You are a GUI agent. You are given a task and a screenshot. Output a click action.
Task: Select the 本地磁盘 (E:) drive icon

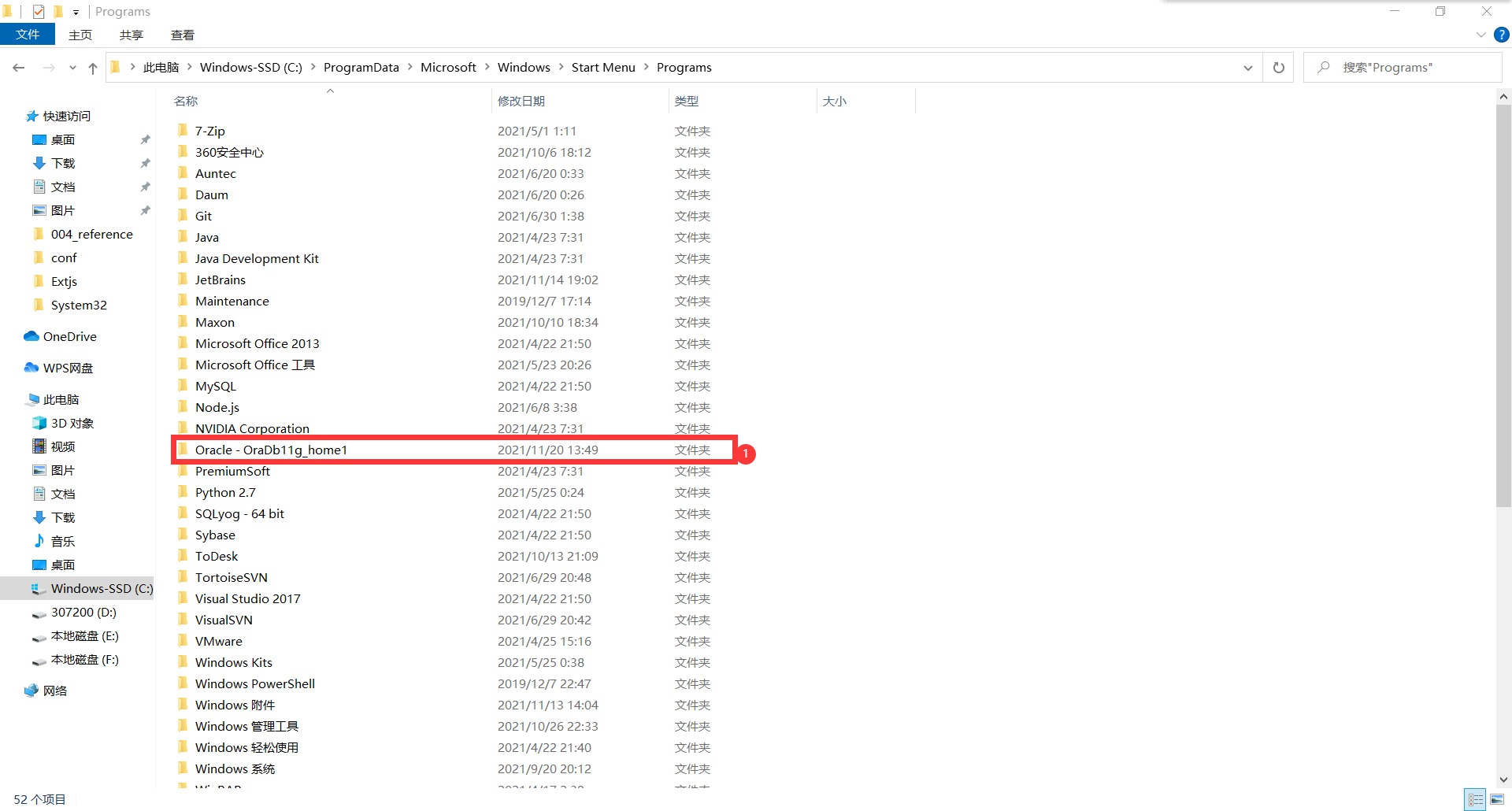coord(39,637)
